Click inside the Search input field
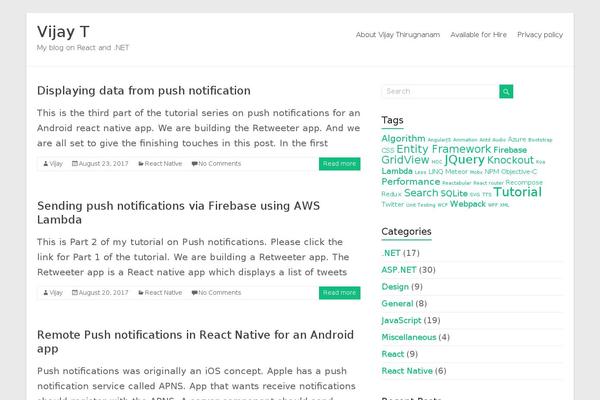600x400 pixels. tap(440, 91)
